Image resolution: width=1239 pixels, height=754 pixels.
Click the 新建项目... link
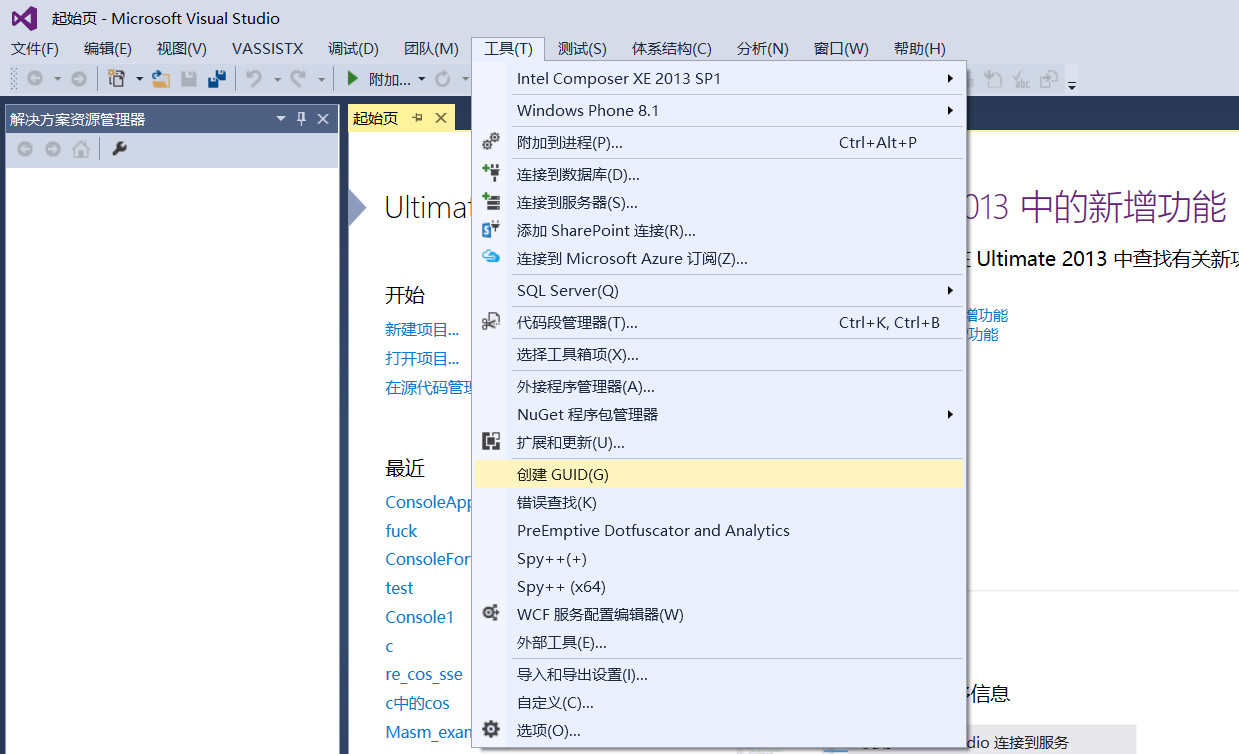click(x=422, y=329)
